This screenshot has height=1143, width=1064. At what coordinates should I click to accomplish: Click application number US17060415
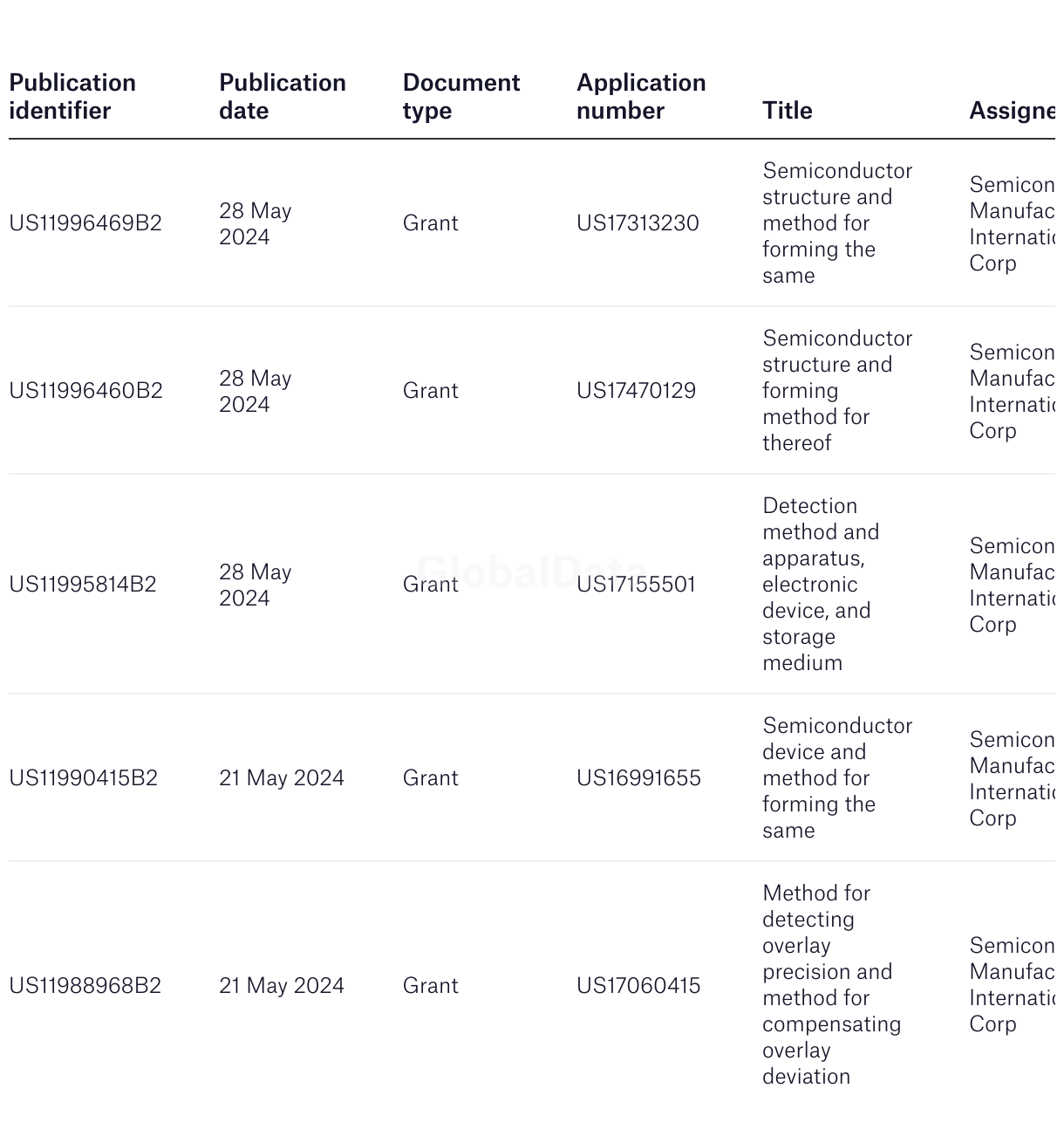[x=638, y=986]
